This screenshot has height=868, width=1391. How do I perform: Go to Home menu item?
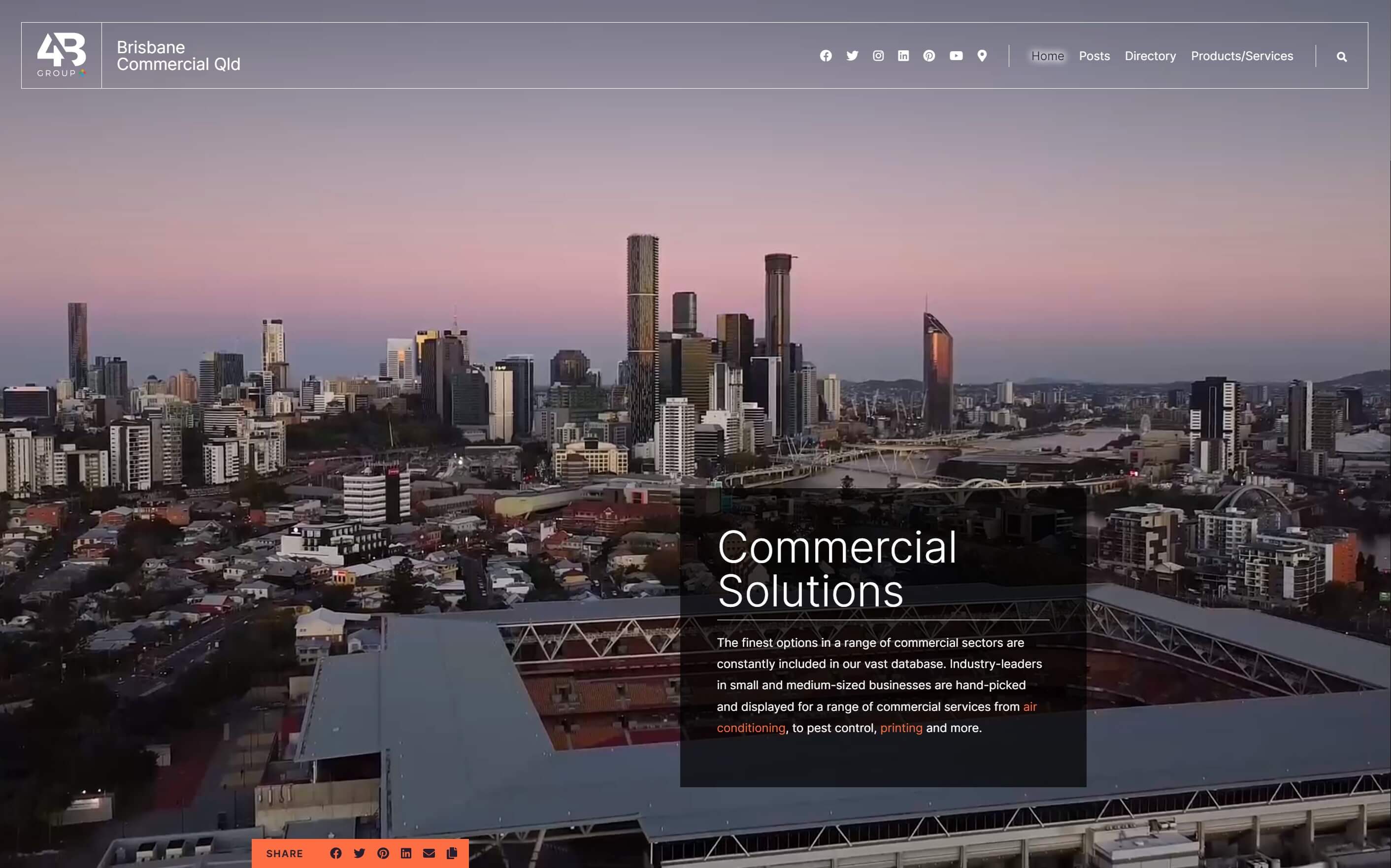pos(1047,56)
